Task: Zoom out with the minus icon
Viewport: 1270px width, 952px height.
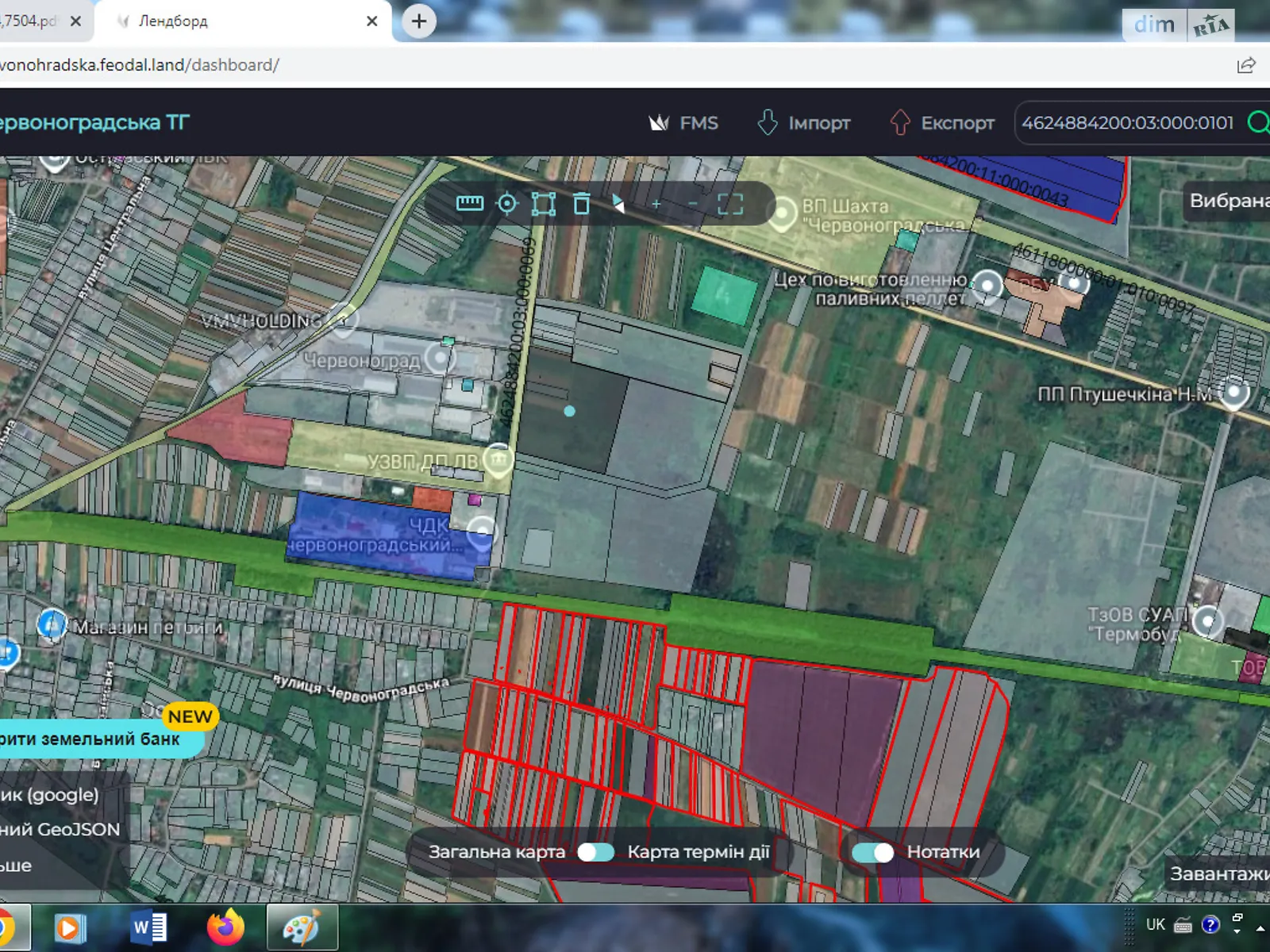Action: pos(693,205)
